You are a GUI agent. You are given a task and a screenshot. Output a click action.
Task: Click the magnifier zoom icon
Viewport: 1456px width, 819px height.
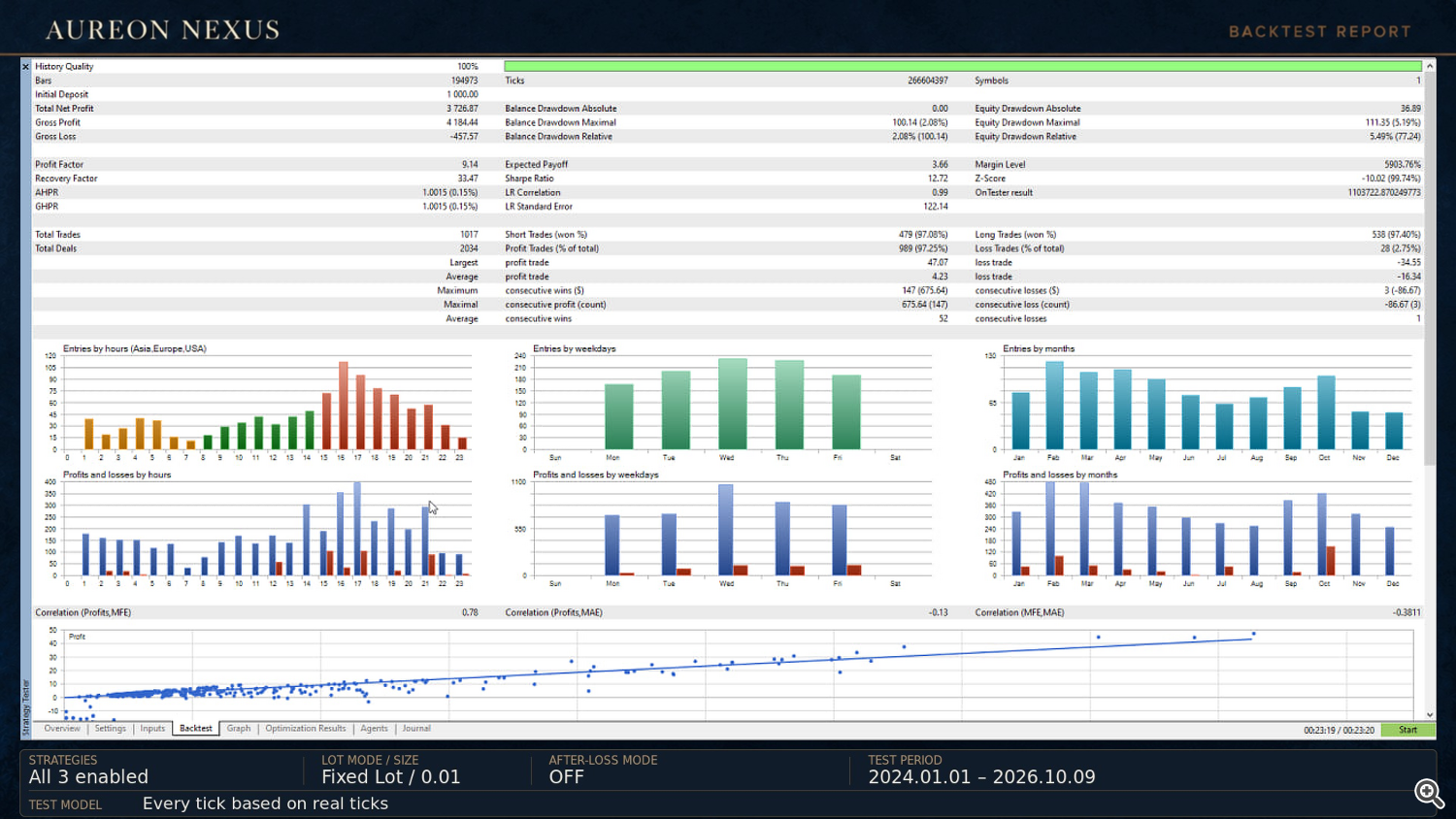click(x=1429, y=793)
